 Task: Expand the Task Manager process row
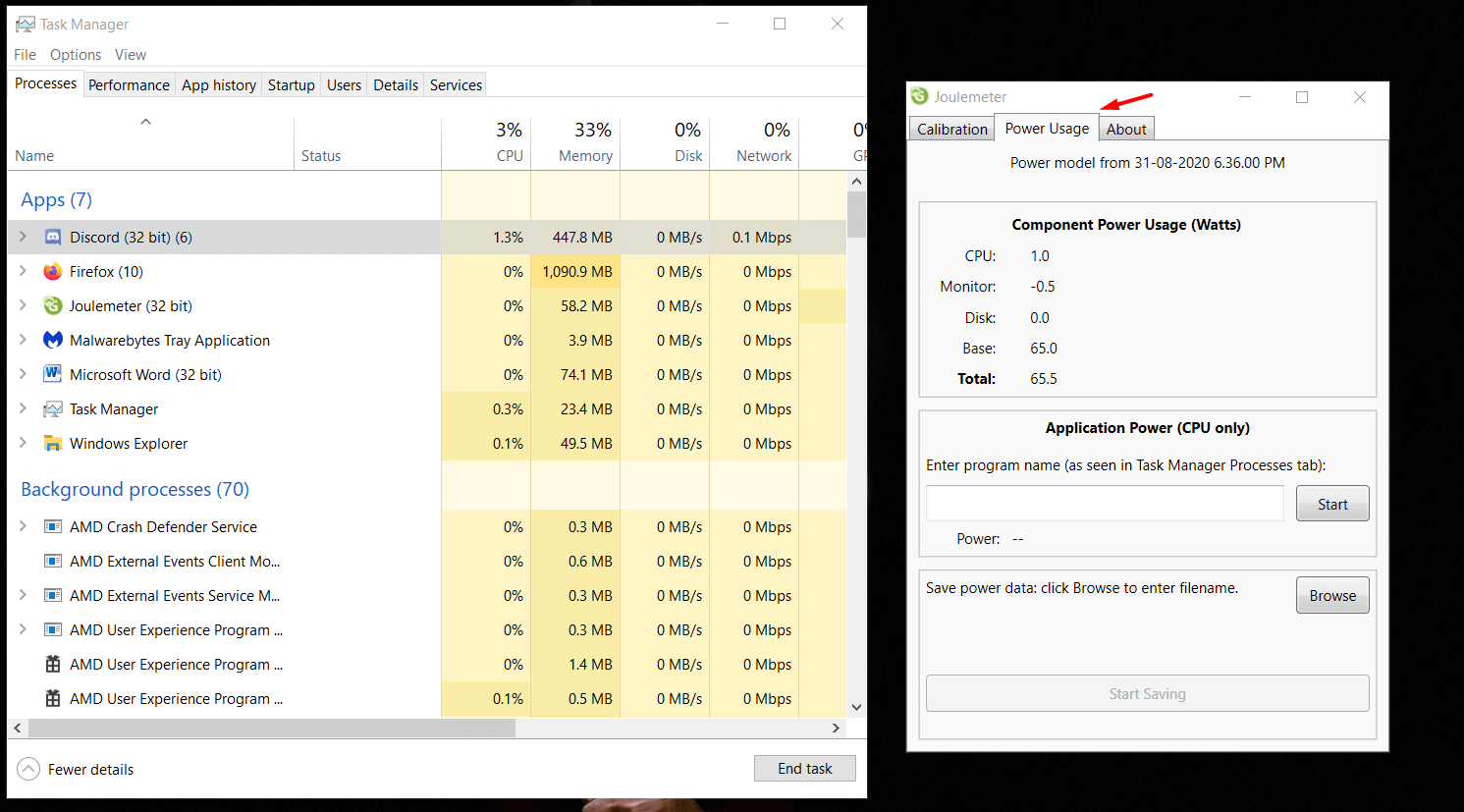(x=23, y=408)
